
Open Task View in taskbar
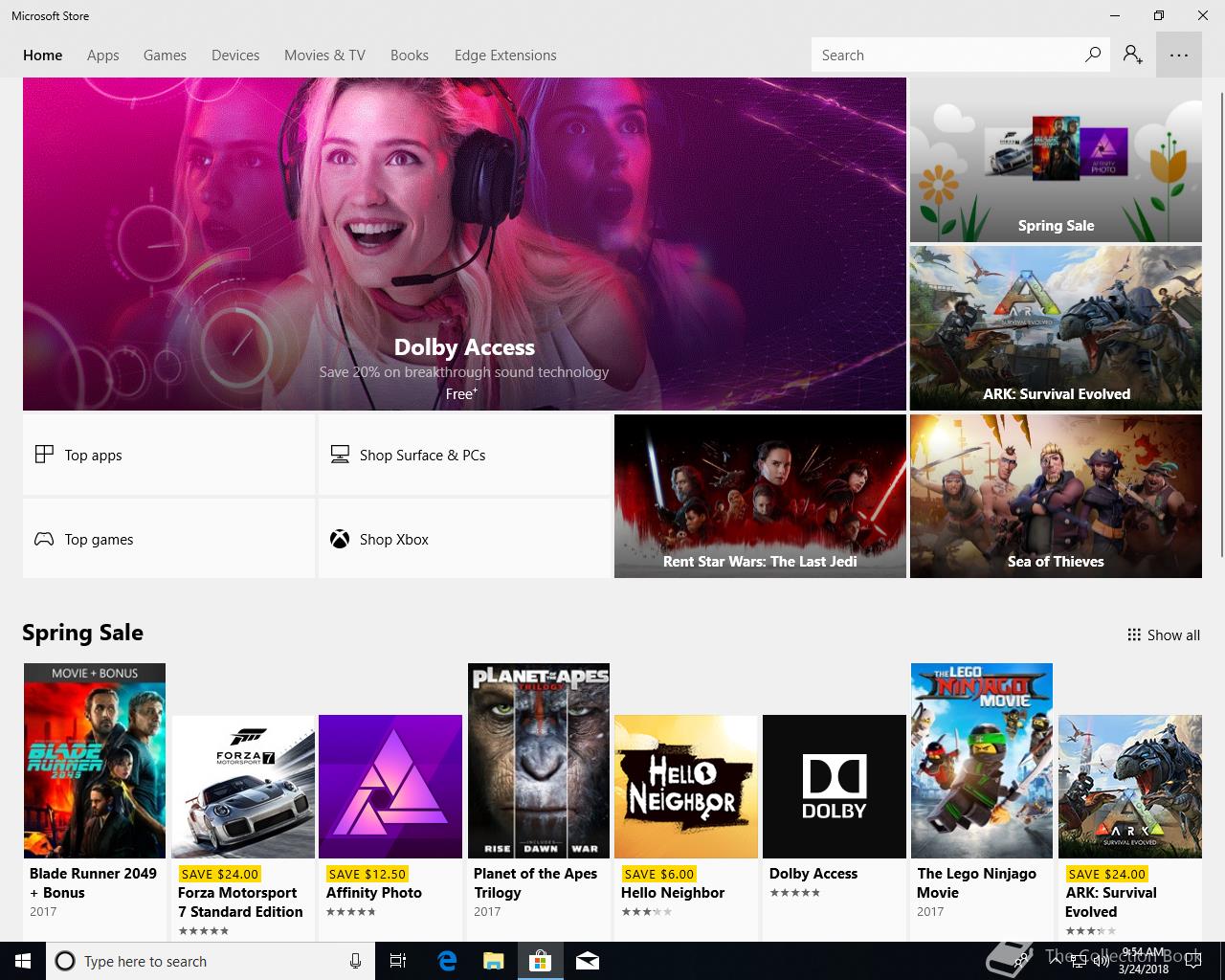(398, 961)
